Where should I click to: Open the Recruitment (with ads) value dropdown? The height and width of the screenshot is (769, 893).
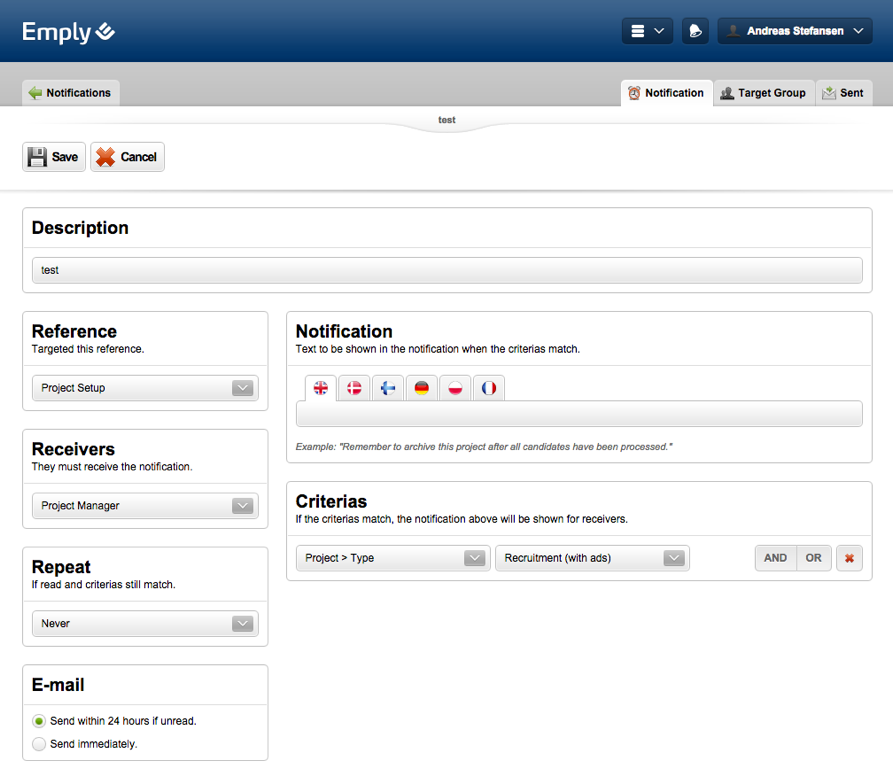point(592,558)
